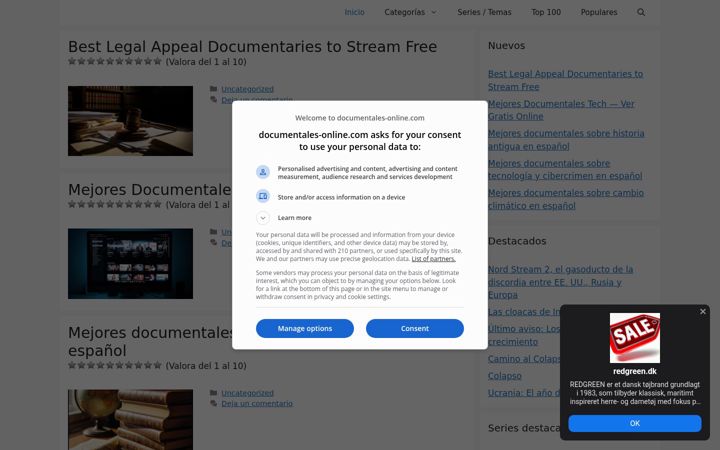The width and height of the screenshot is (720, 450).
Task: Click folder icon beside first Uncategorized link
Action: tap(214, 89)
